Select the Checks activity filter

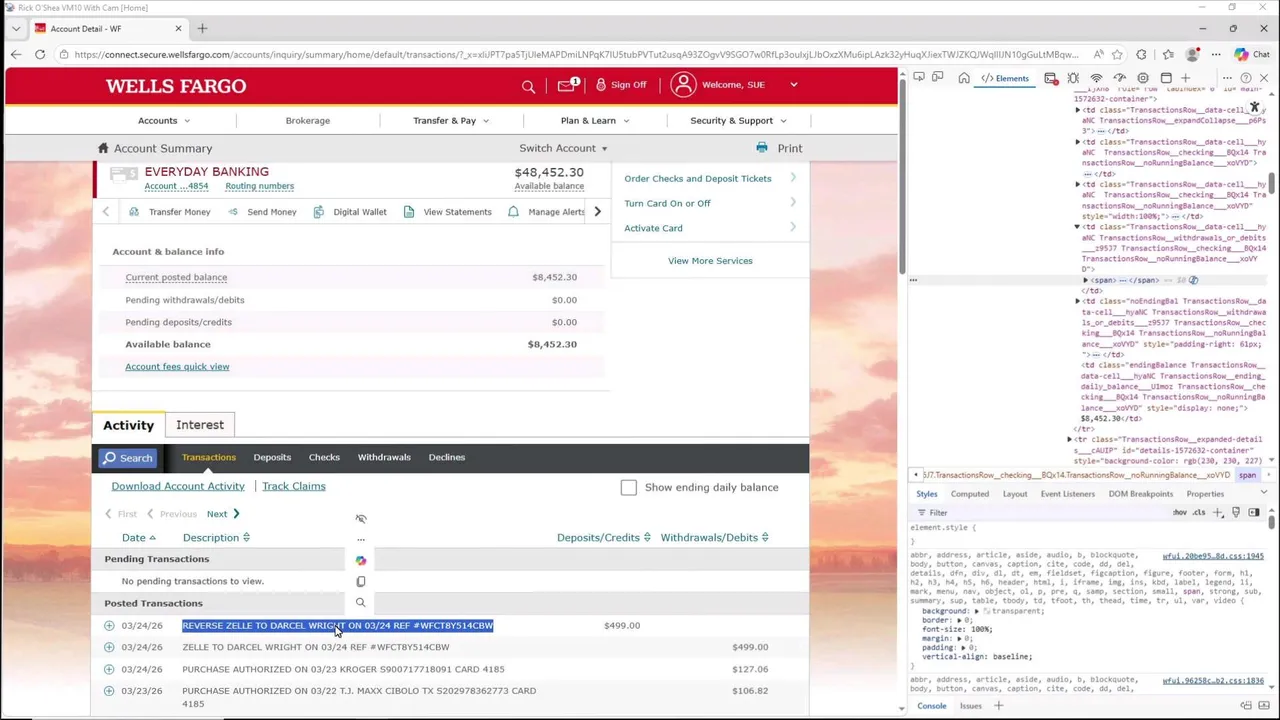point(324,457)
